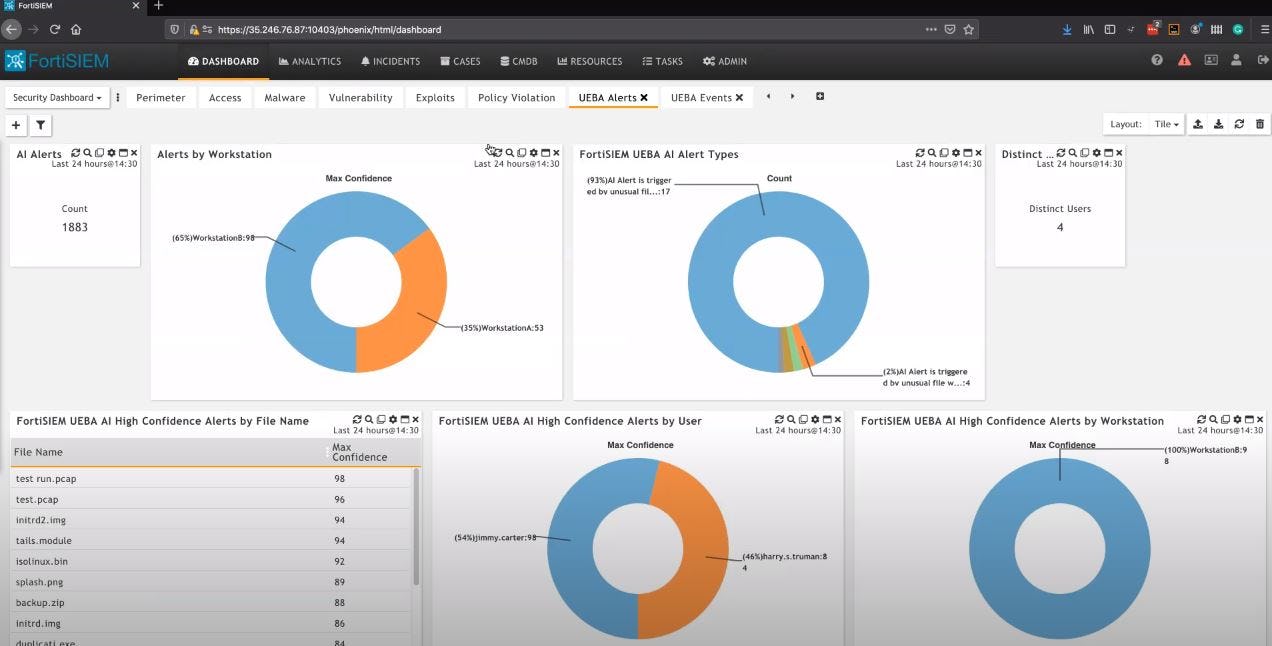The height and width of the screenshot is (646, 1272).
Task: Refresh the whole dashboard
Action: click(1239, 124)
